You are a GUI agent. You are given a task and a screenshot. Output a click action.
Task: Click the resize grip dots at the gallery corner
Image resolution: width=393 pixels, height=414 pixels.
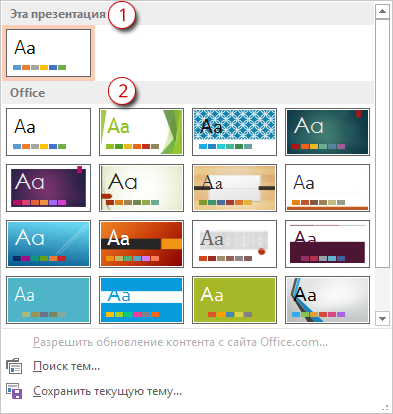click(385, 408)
